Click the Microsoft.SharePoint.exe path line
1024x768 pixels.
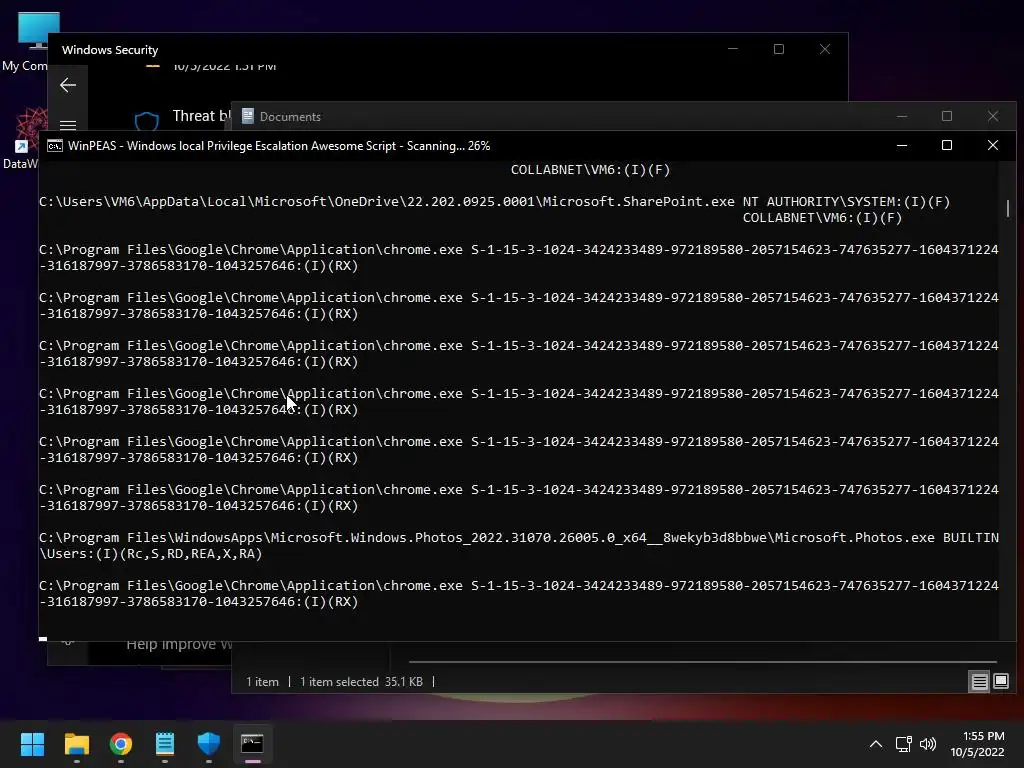494,202
